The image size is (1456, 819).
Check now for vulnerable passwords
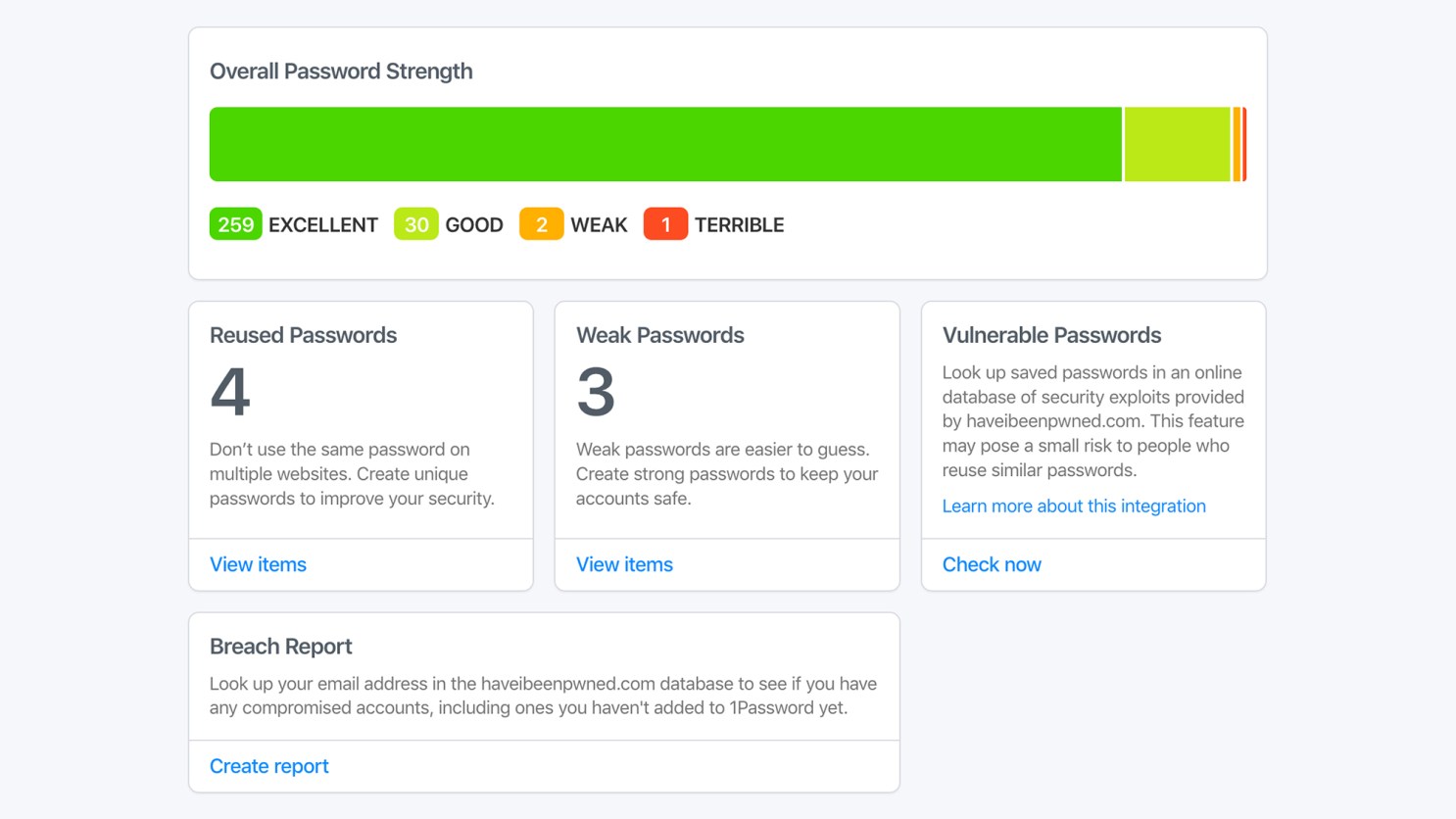pos(992,564)
